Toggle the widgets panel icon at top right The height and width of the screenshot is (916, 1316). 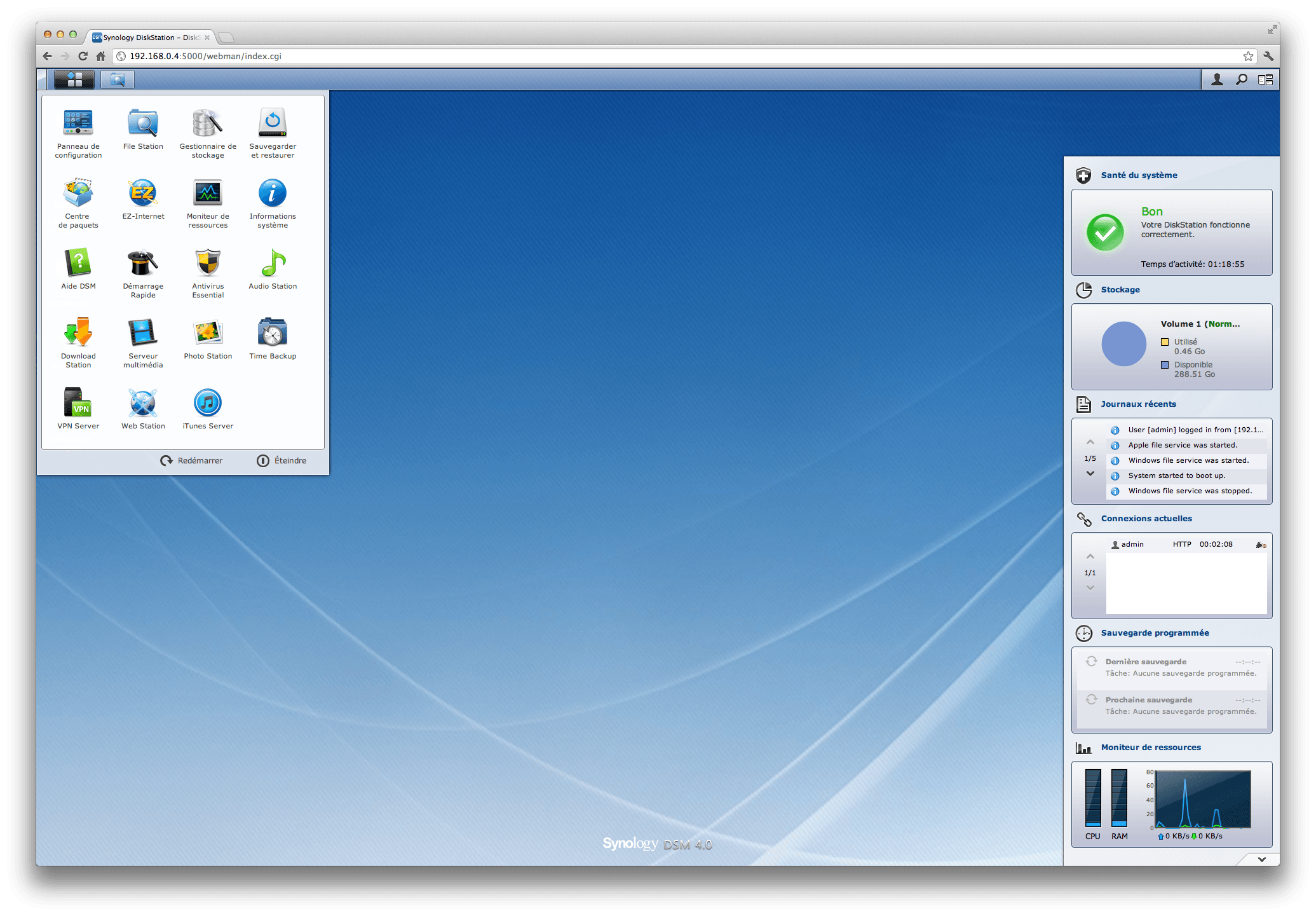1265,79
